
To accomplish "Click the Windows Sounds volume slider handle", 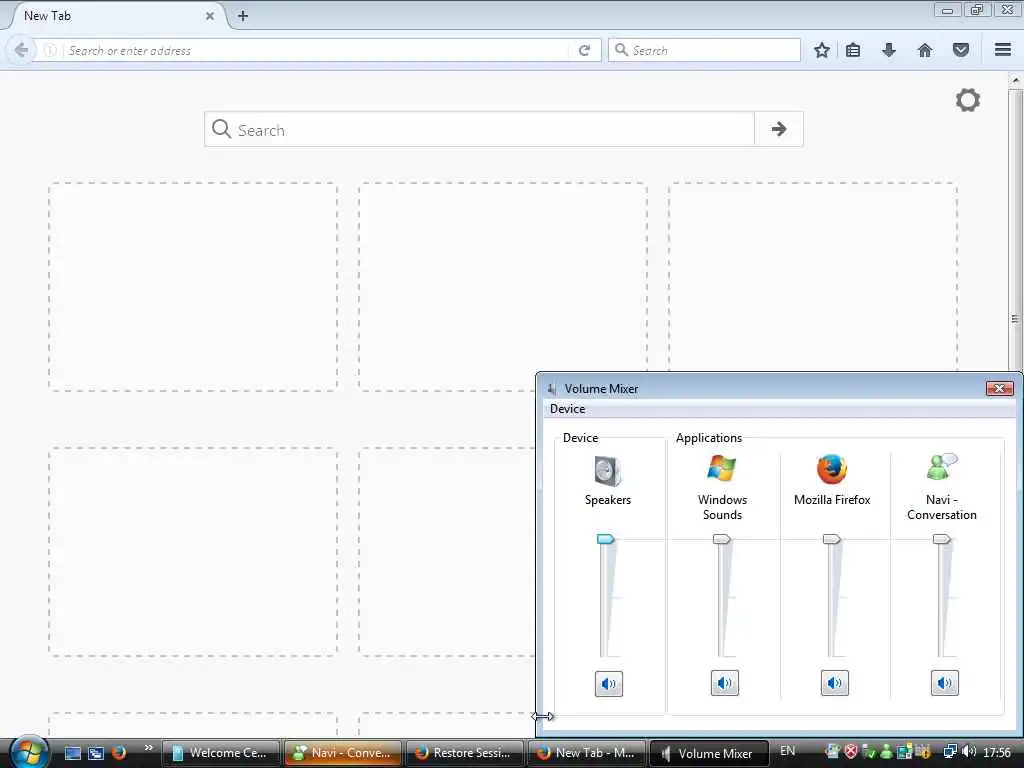I will [x=722, y=539].
